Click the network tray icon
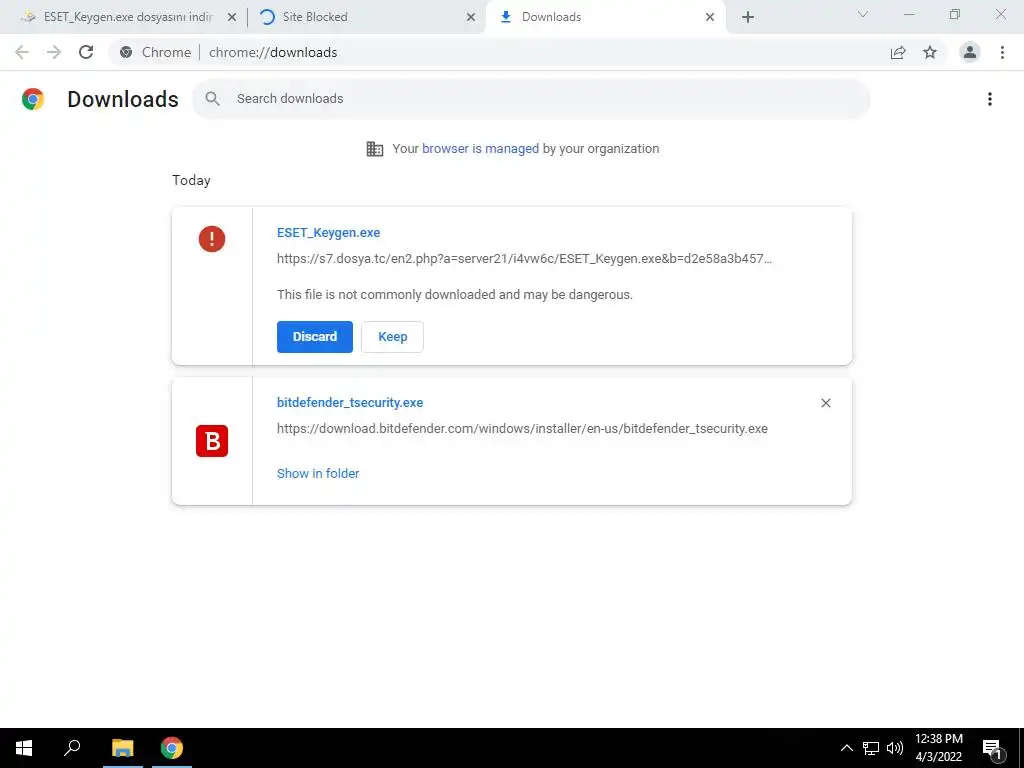The image size is (1024, 768). (871, 748)
